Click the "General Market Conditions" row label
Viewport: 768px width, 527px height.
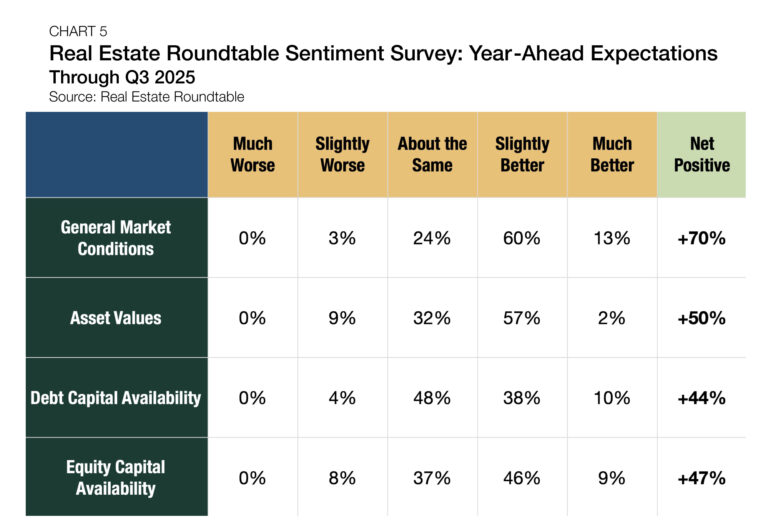click(116, 237)
